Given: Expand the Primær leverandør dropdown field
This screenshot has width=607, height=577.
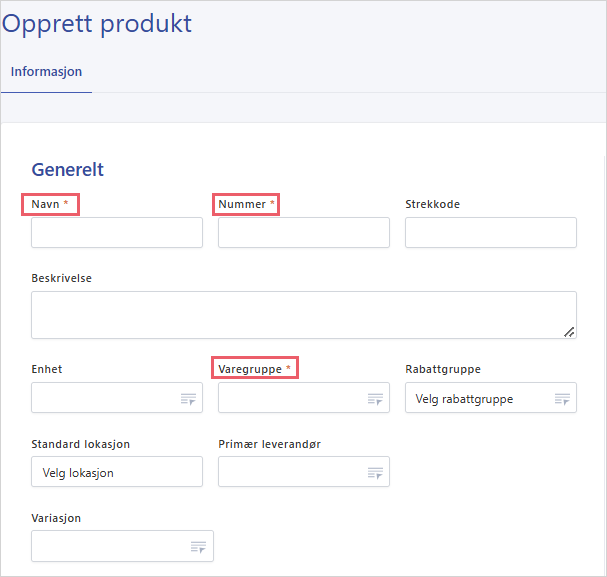Looking at the screenshot, I should pos(290,472).
